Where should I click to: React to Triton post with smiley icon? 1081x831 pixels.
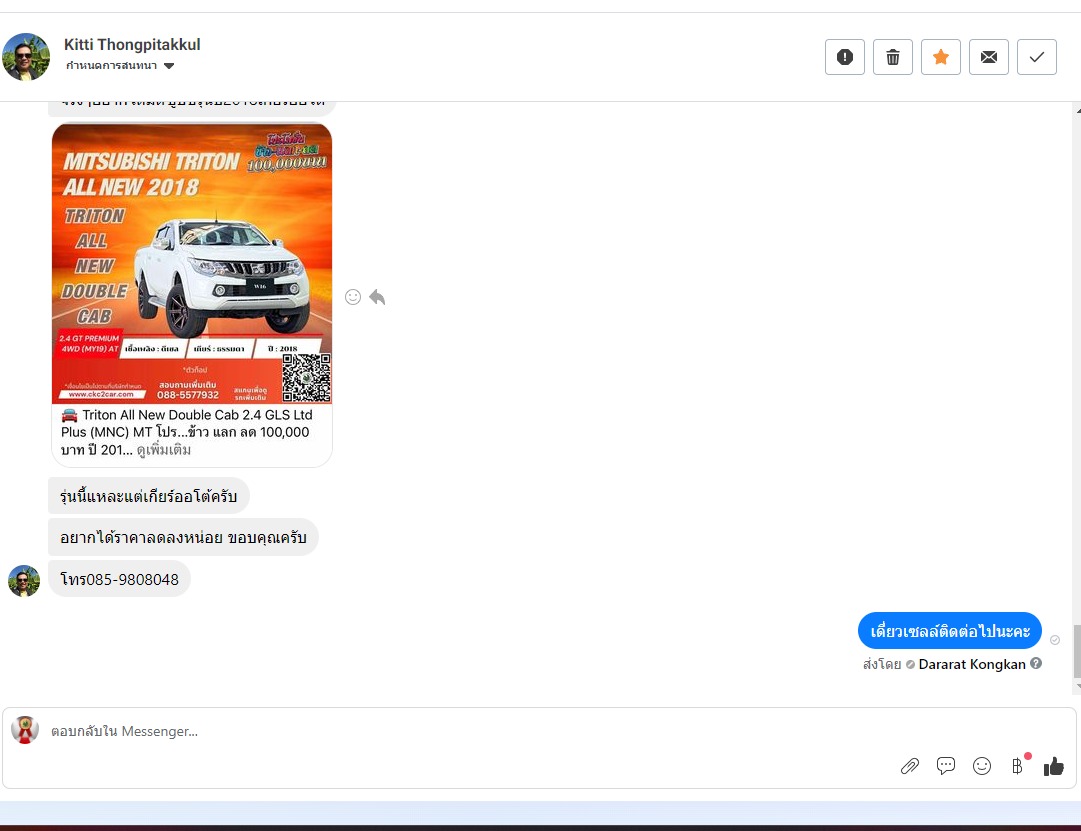tap(353, 297)
